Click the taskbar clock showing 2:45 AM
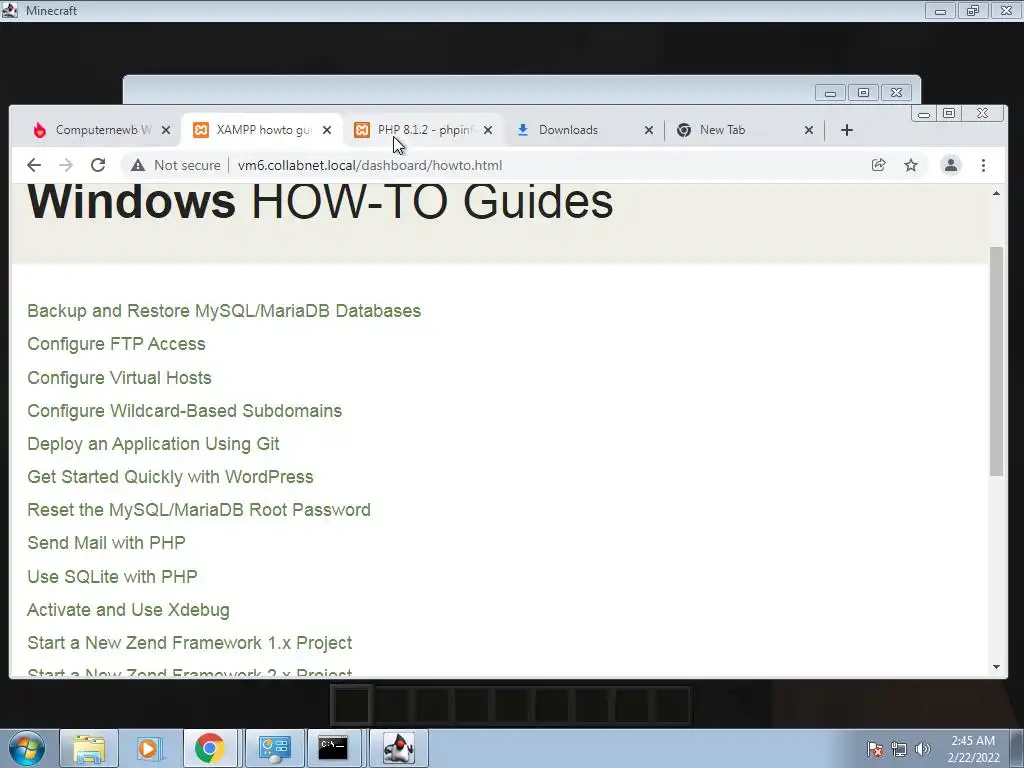 click(973, 748)
